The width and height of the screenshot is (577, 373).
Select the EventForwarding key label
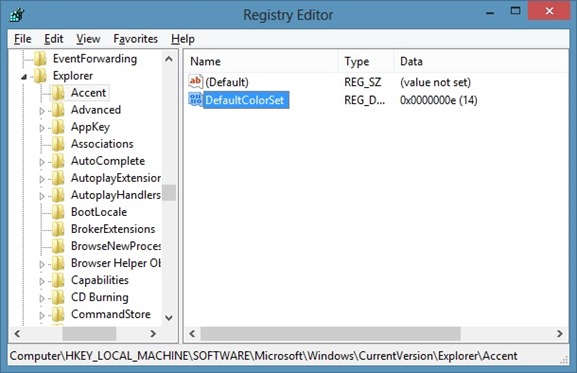pos(95,58)
